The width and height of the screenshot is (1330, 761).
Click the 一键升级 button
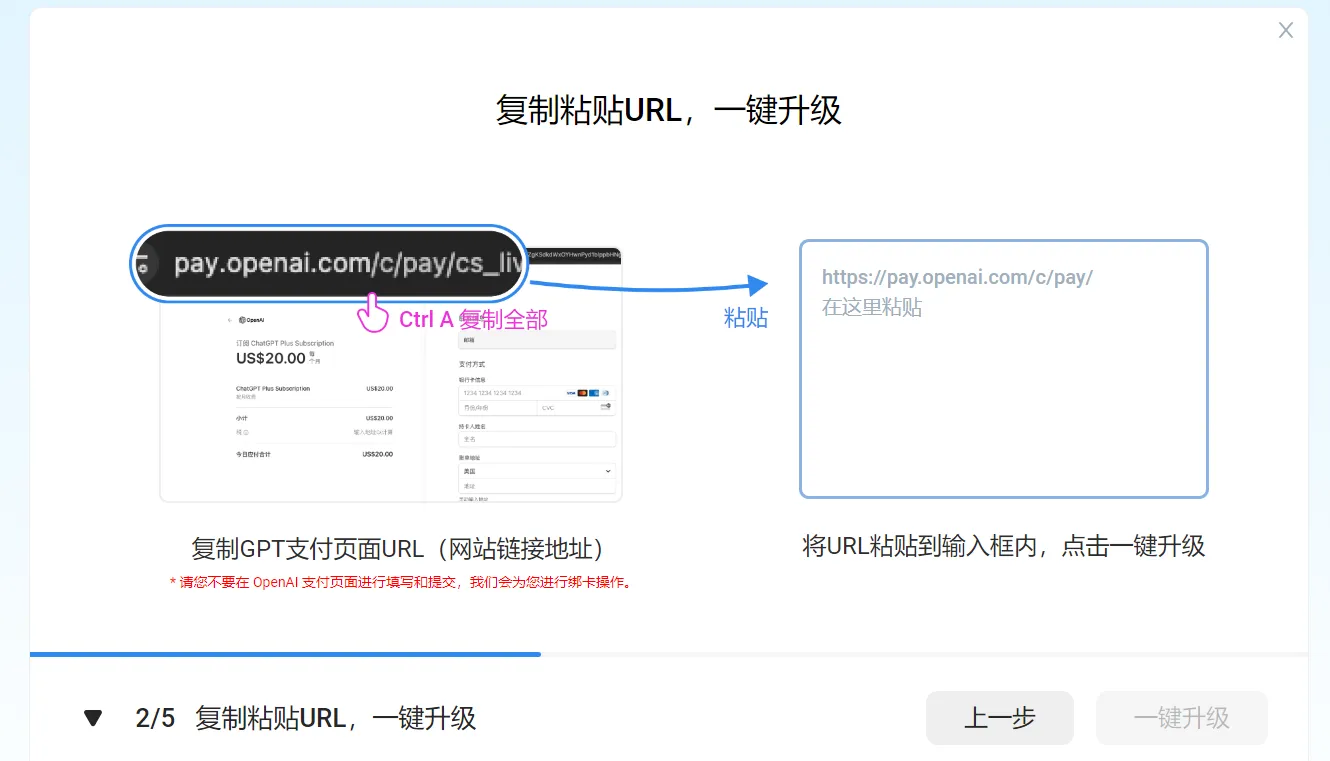click(x=1182, y=718)
